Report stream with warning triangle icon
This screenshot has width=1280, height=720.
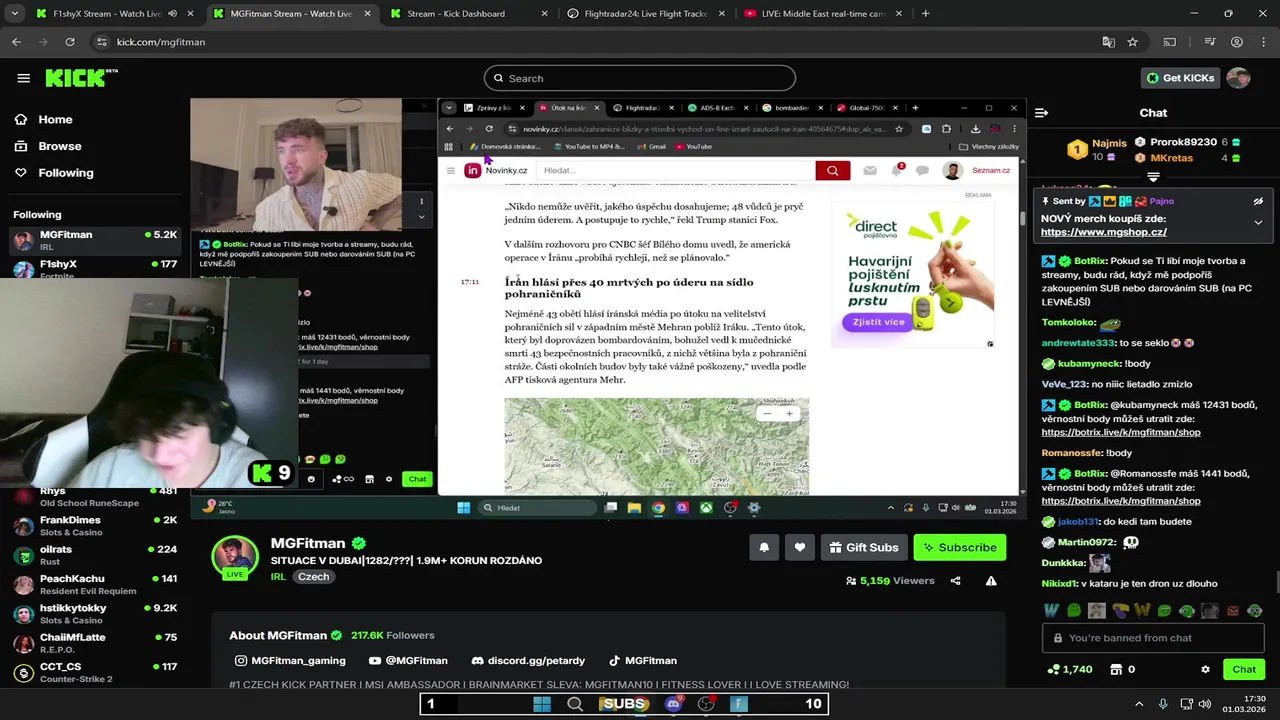(991, 581)
